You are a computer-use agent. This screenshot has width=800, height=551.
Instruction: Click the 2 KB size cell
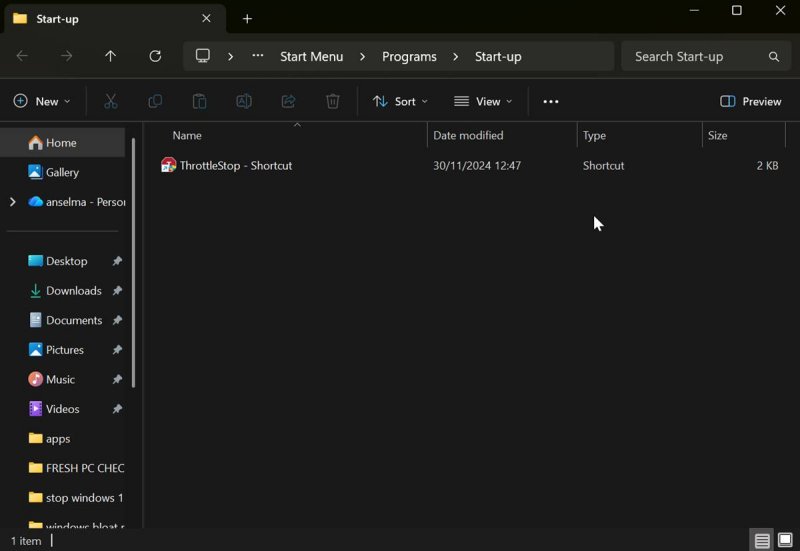pos(767,166)
